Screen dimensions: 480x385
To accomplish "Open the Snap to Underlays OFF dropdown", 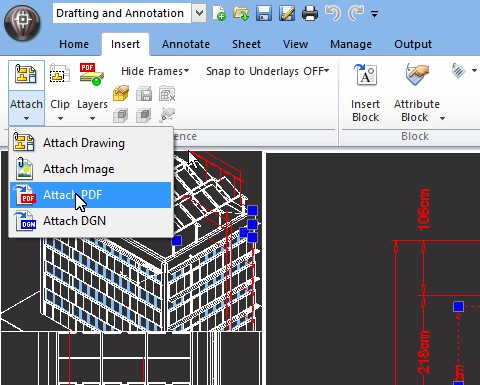I will point(268,71).
